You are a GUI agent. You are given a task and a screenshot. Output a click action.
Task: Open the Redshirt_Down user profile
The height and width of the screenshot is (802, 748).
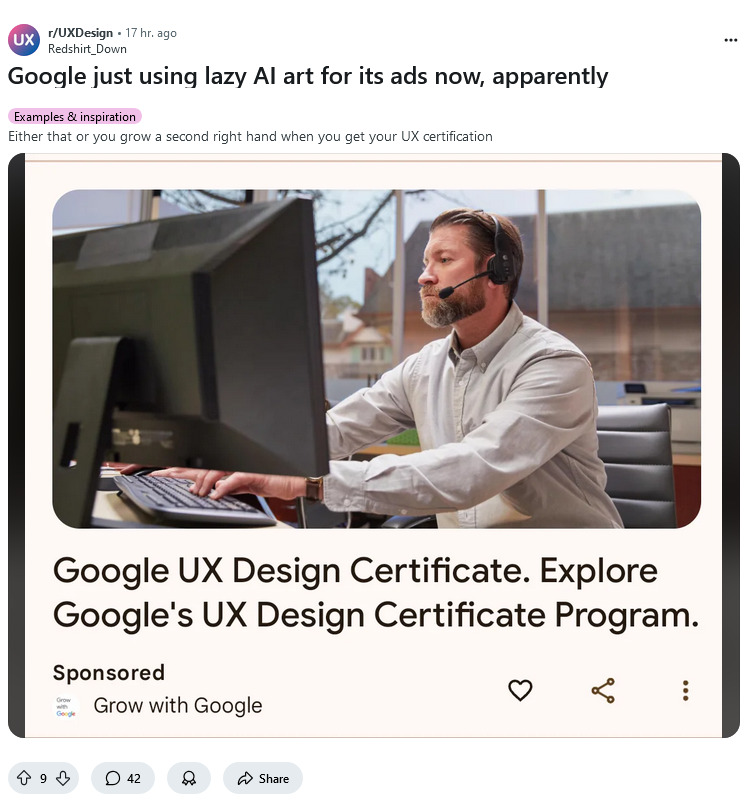pyautogui.click(x=87, y=49)
